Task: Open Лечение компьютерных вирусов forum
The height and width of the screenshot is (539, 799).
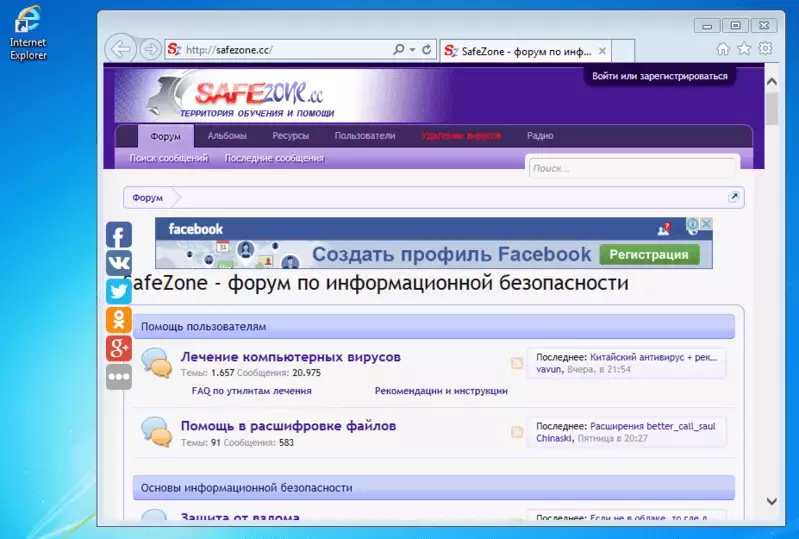Action: click(290, 357)
